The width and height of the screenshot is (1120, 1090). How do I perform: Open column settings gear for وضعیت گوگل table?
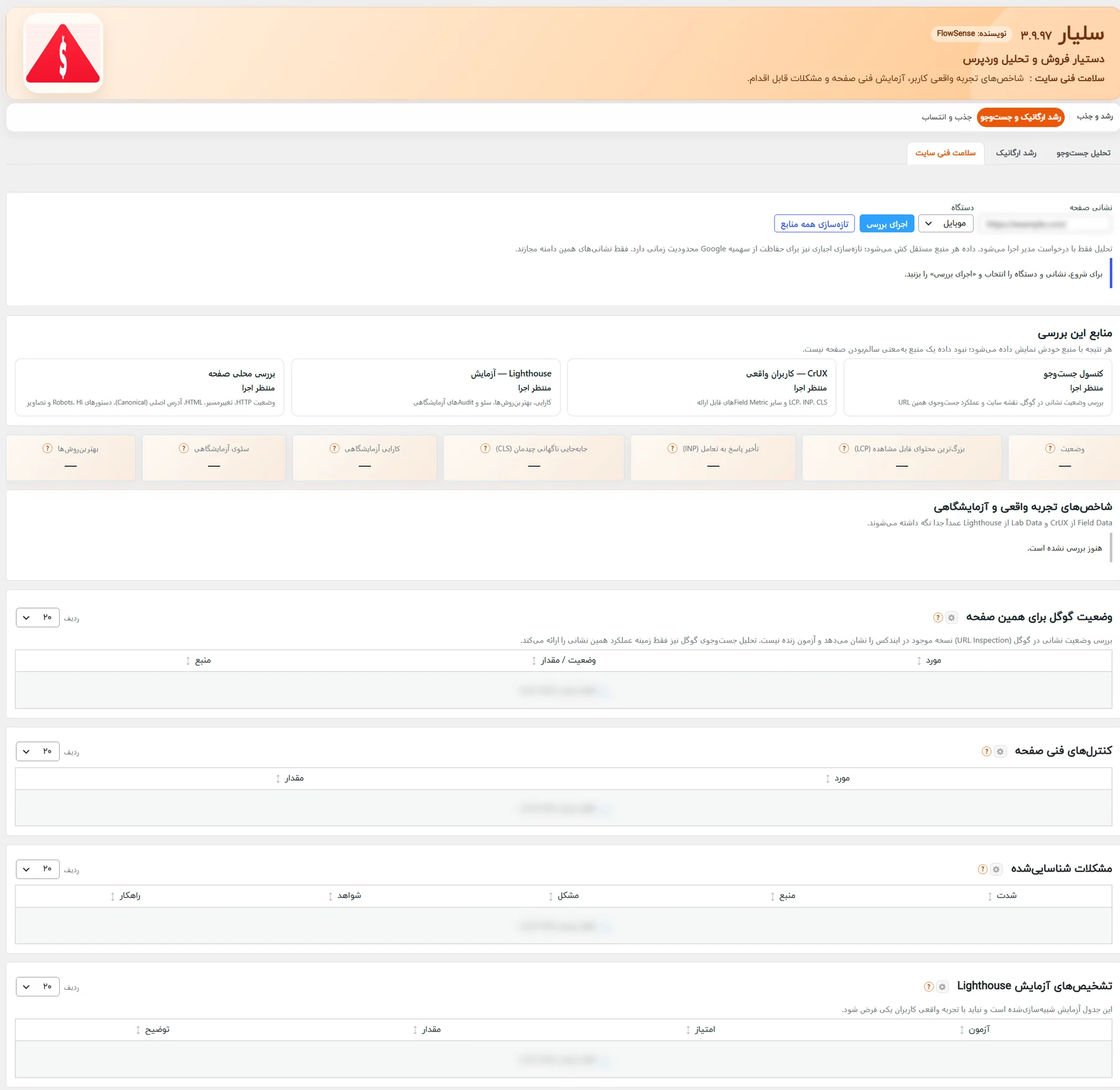pos(951,618)
